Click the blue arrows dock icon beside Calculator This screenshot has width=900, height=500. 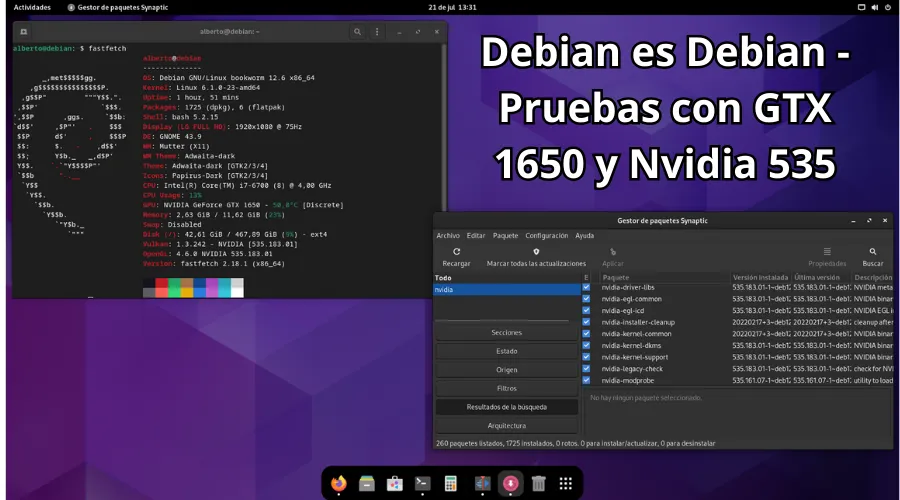click(x=482, y=483)
